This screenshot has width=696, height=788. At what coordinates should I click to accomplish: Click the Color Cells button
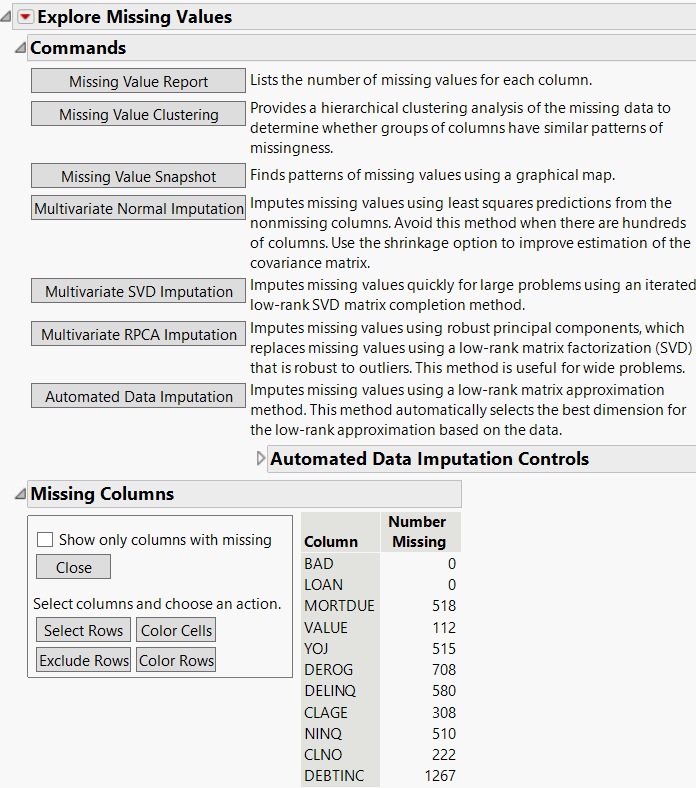[x=176, y=630]
